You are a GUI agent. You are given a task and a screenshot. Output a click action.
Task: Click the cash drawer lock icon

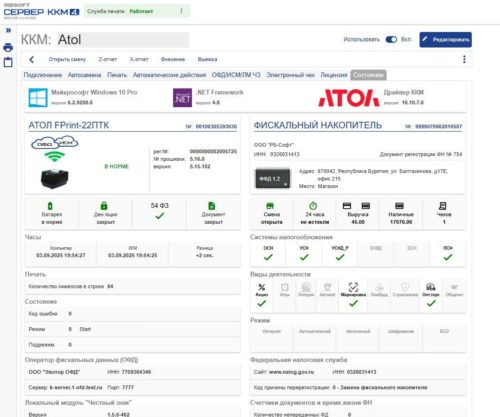[104, 206]
